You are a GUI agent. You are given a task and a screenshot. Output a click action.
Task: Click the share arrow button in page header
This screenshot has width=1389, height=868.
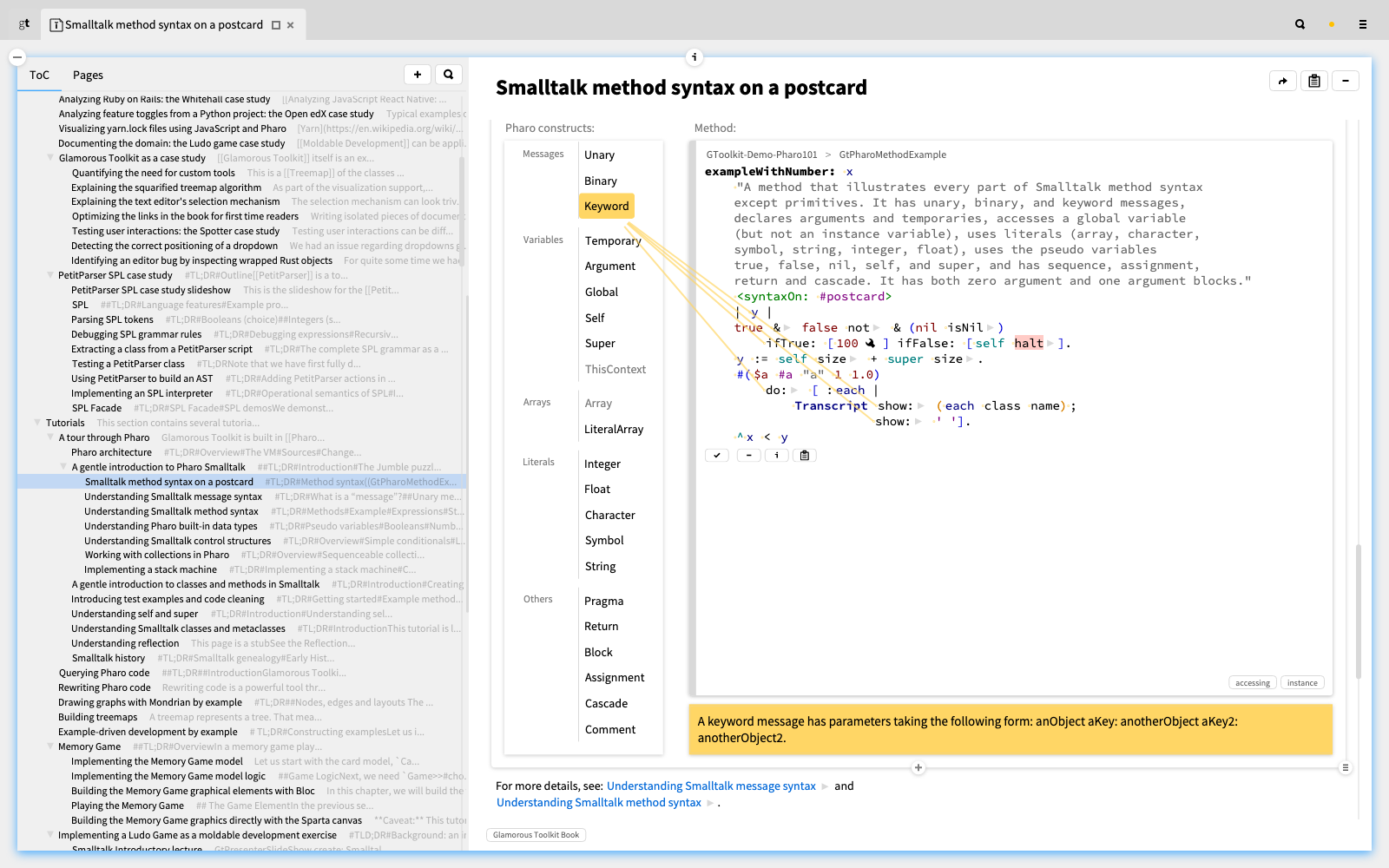pos(1283,81)
